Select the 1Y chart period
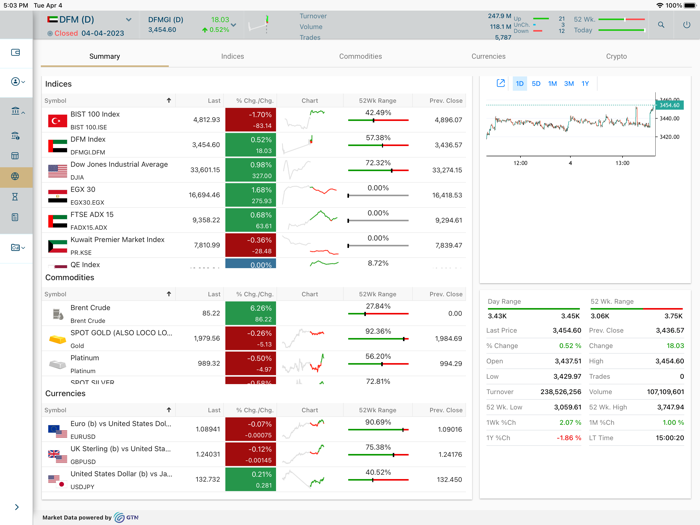Image resolution: width=700 pixels, height=525 pixels. coord(585,83)
